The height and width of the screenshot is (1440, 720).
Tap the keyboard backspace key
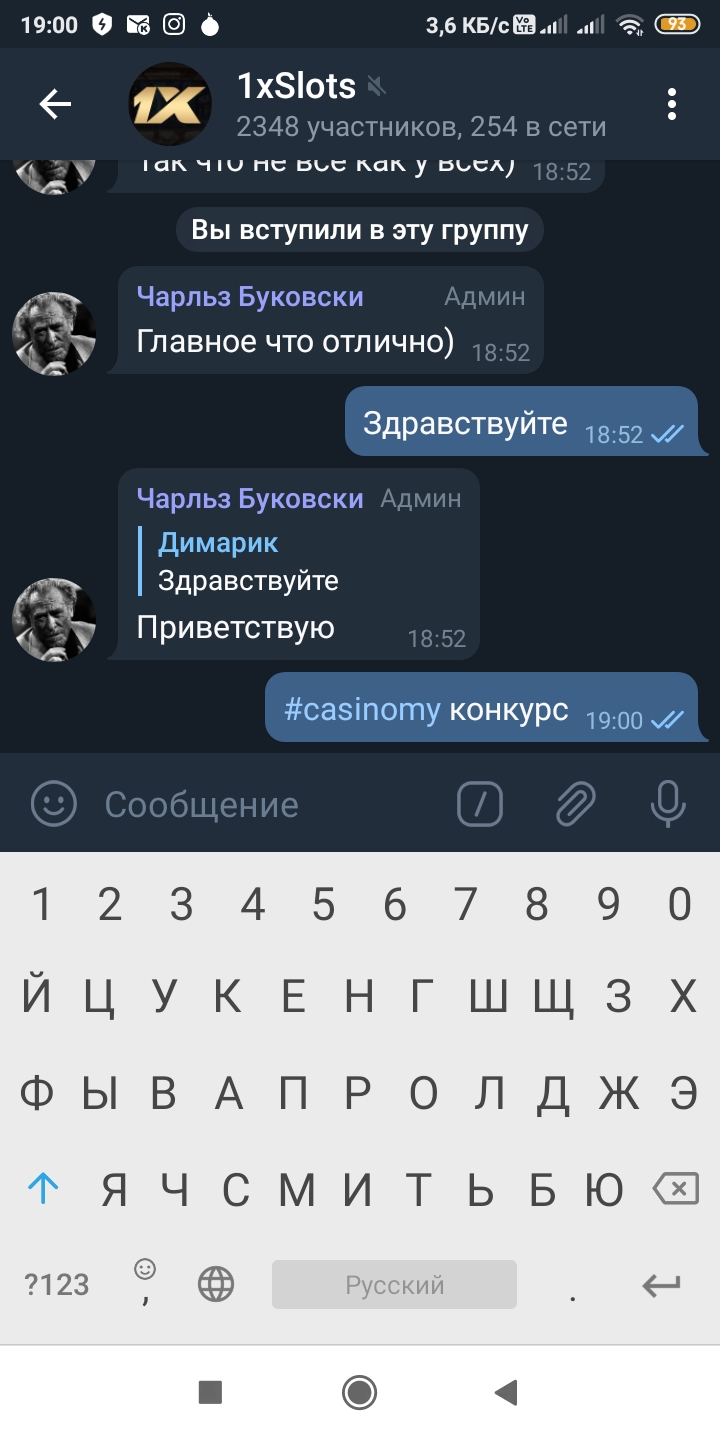[x=675, y=1188]
